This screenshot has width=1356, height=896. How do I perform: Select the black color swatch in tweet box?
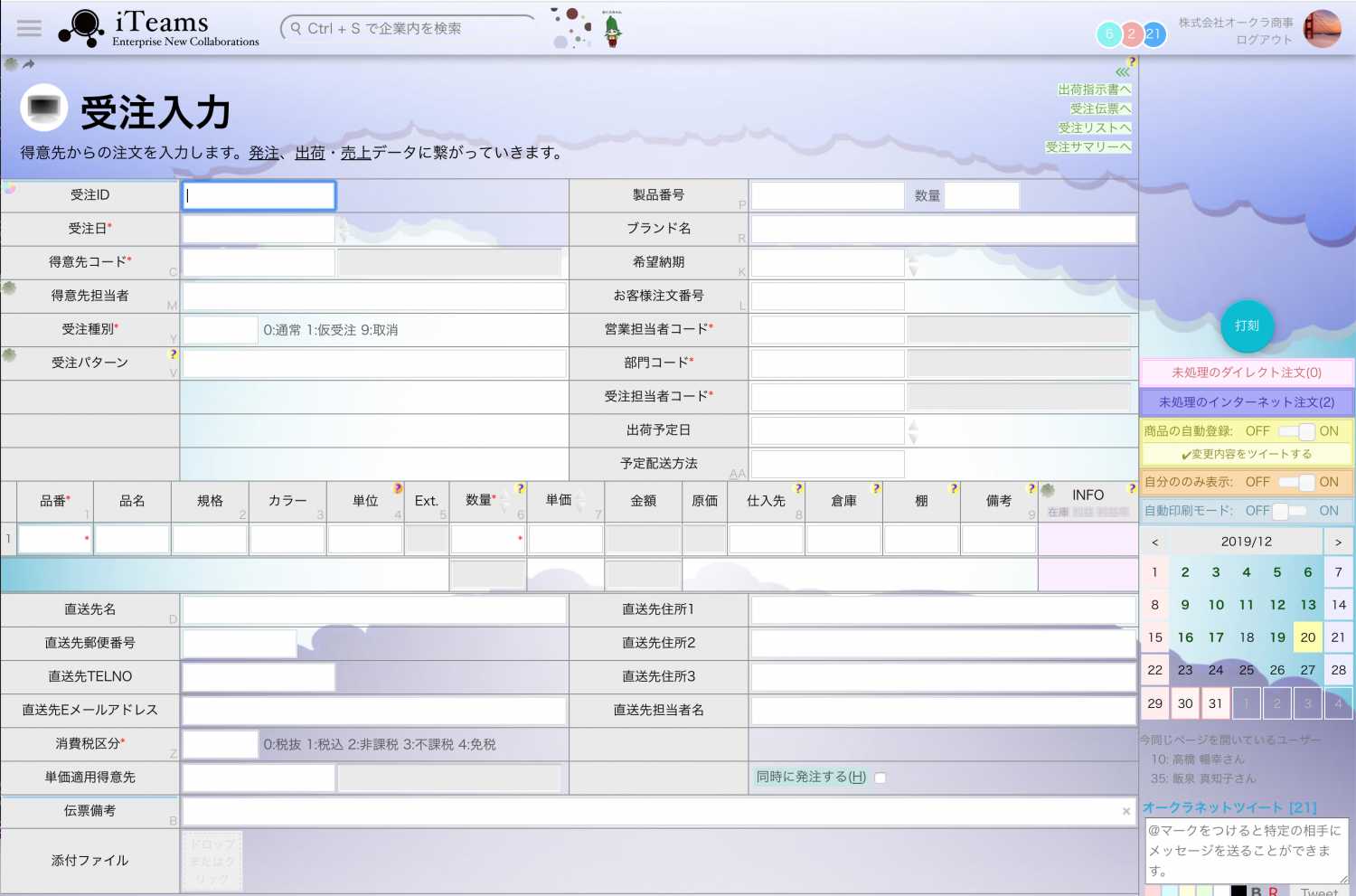(1238, 891)
